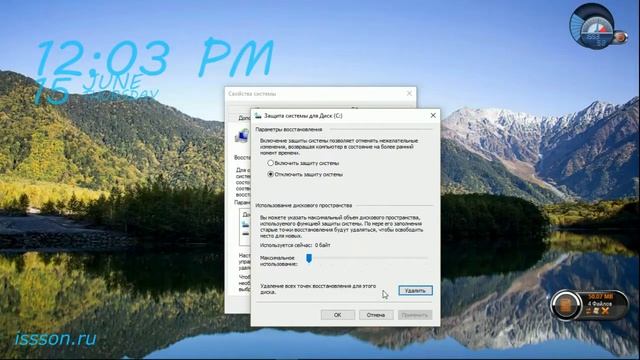Screen dimensions: 640x360
Task: Confirm with the OK button
Action: click(338, 315)
